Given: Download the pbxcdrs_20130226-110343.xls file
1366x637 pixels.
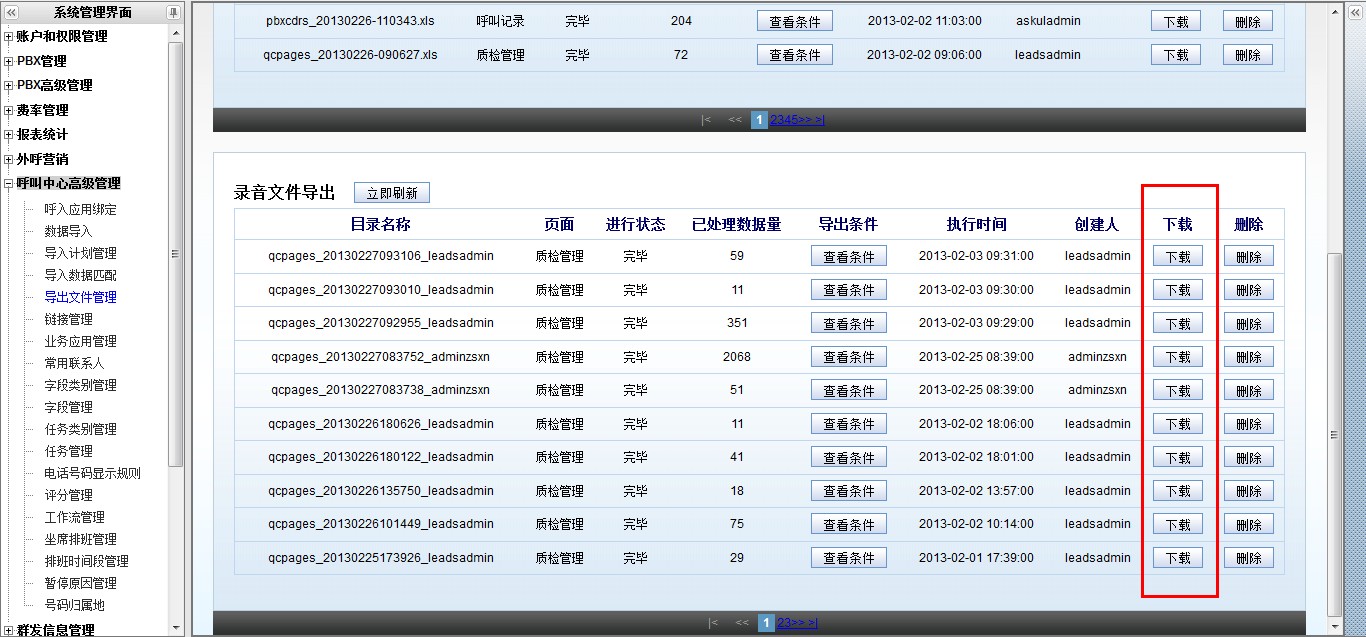Looking at the screenshot, I should click(1176, 21).
